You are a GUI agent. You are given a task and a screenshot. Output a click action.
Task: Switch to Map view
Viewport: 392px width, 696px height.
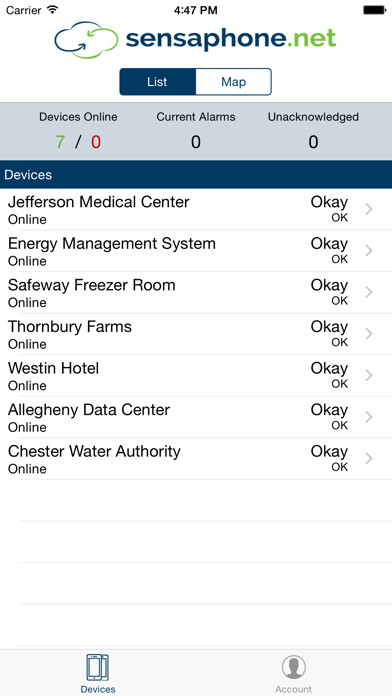point(234,82)
